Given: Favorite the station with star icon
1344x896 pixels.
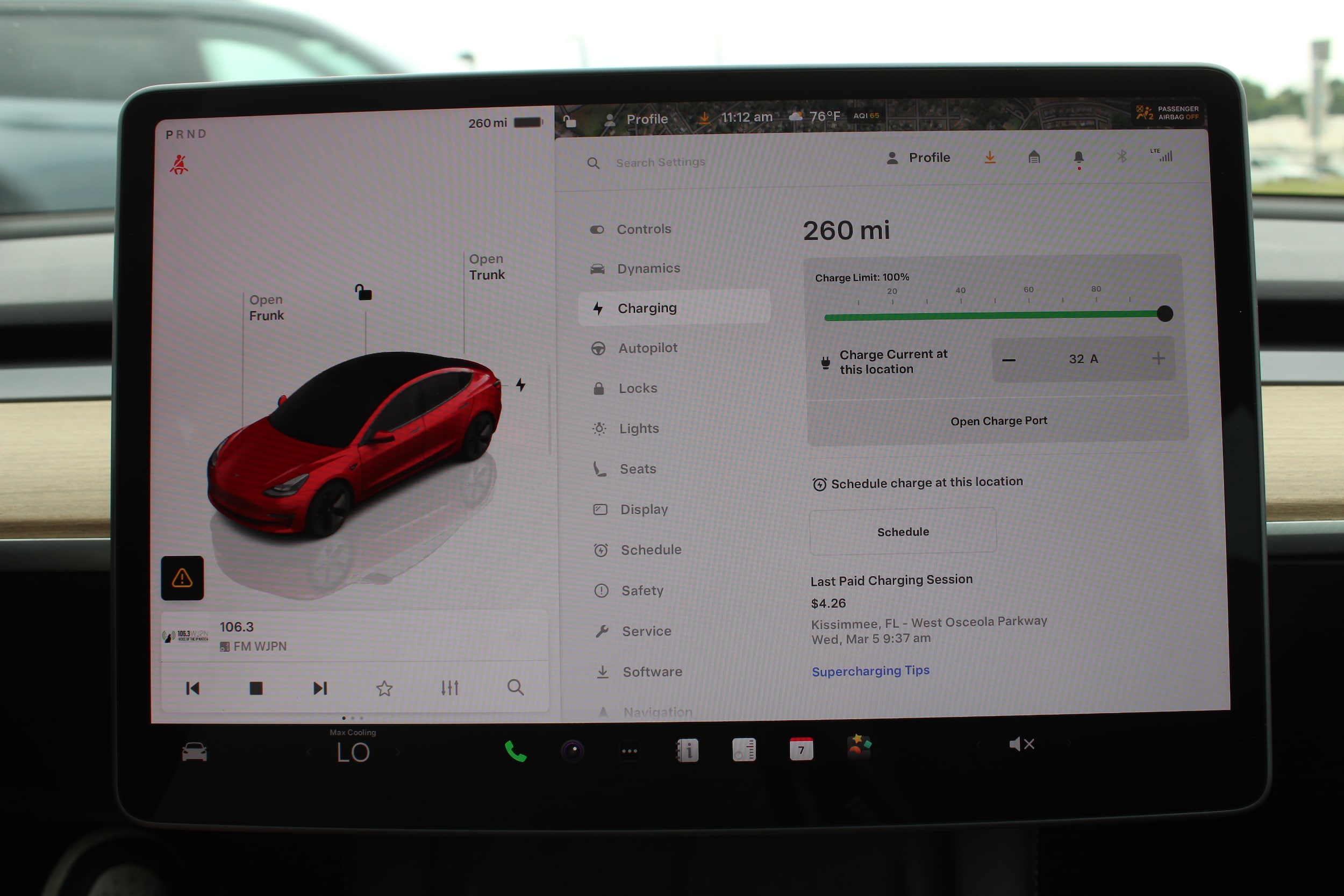Looking at the screenshot, I should point(384,688).
